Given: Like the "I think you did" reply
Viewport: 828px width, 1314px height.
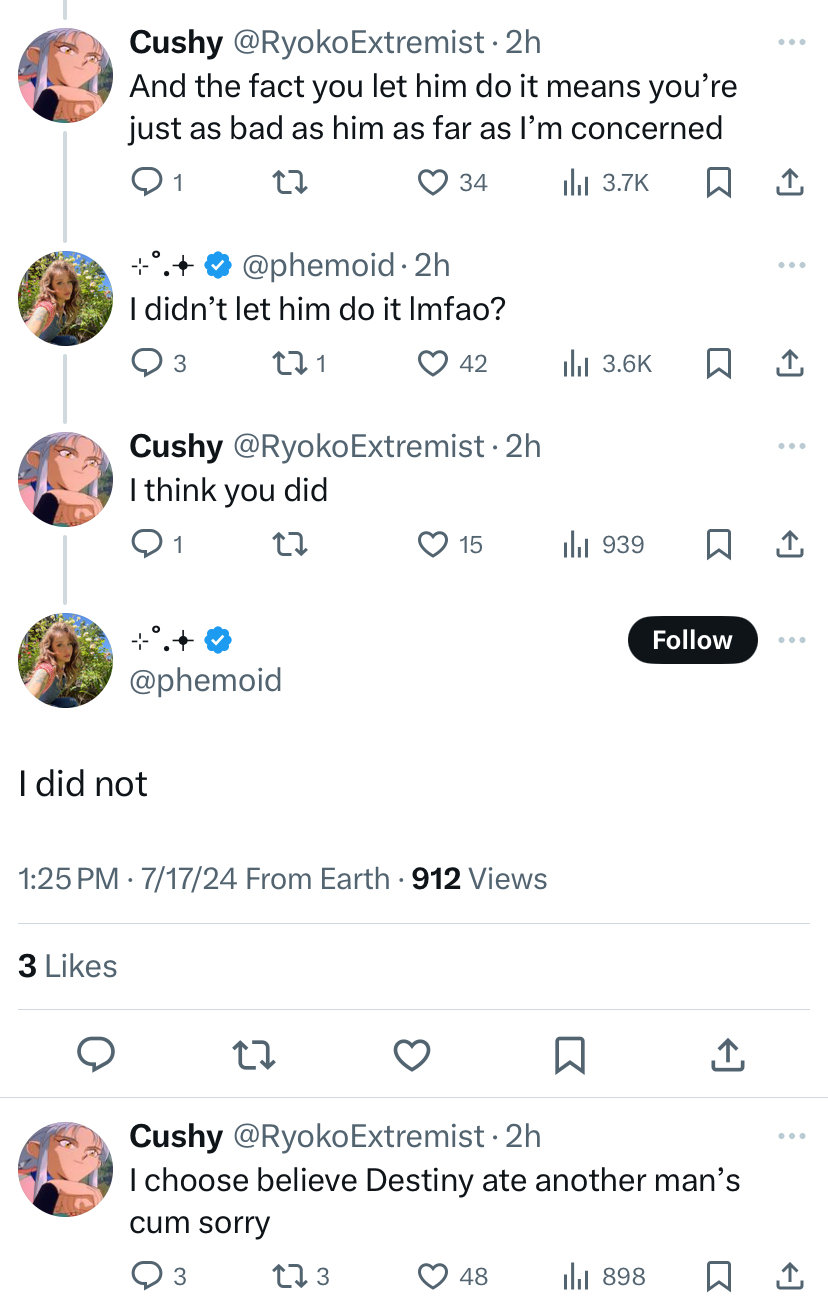Looking at the screenshot, I should (x=450, y=544).
